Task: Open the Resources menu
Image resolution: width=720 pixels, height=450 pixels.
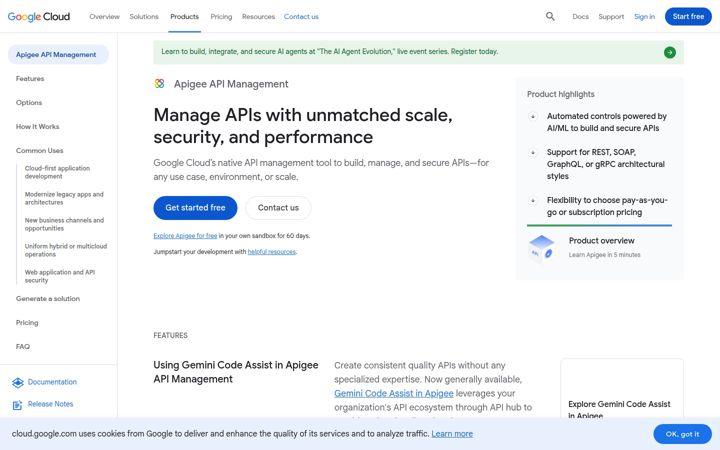Action: [259, 17]
